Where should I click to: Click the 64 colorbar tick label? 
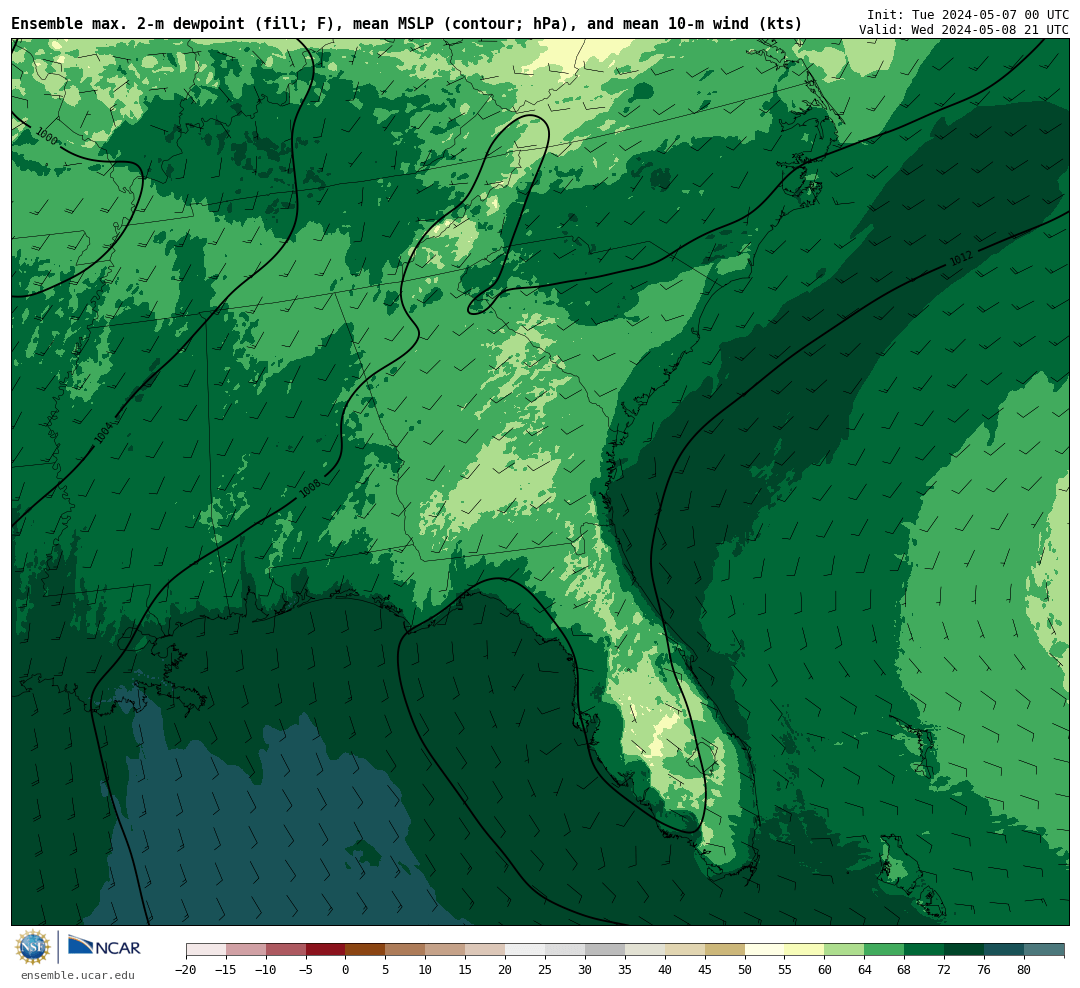point(864,970)
